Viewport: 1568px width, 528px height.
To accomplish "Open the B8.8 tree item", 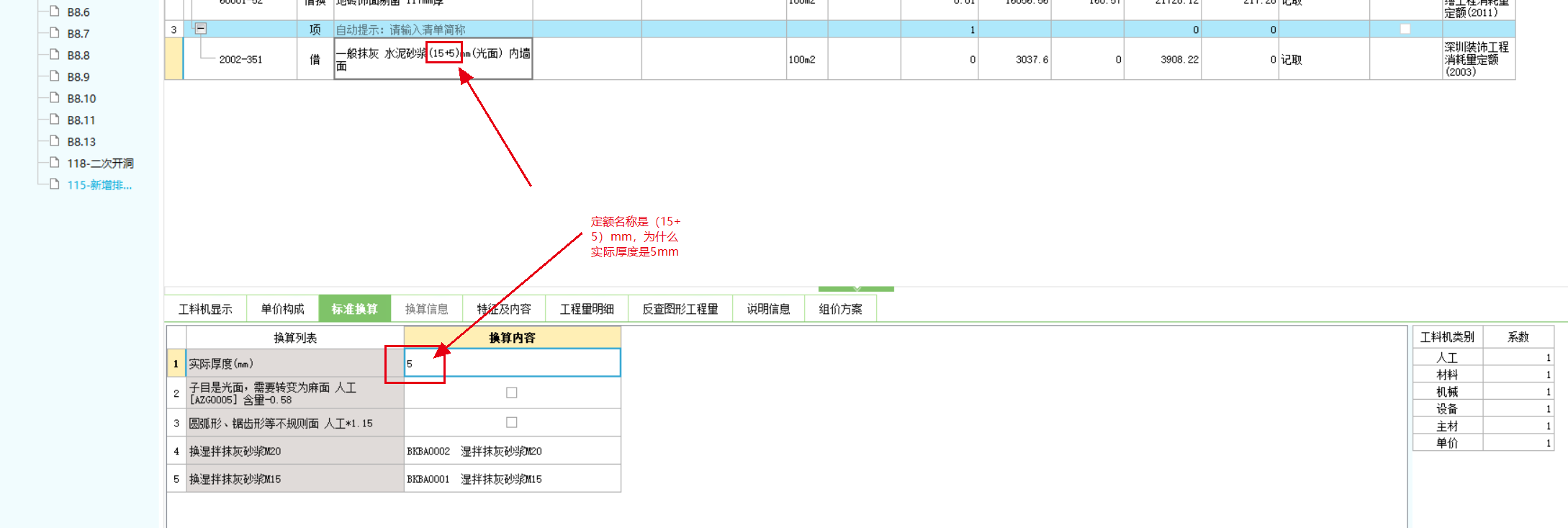I will (x=78, y=55).
